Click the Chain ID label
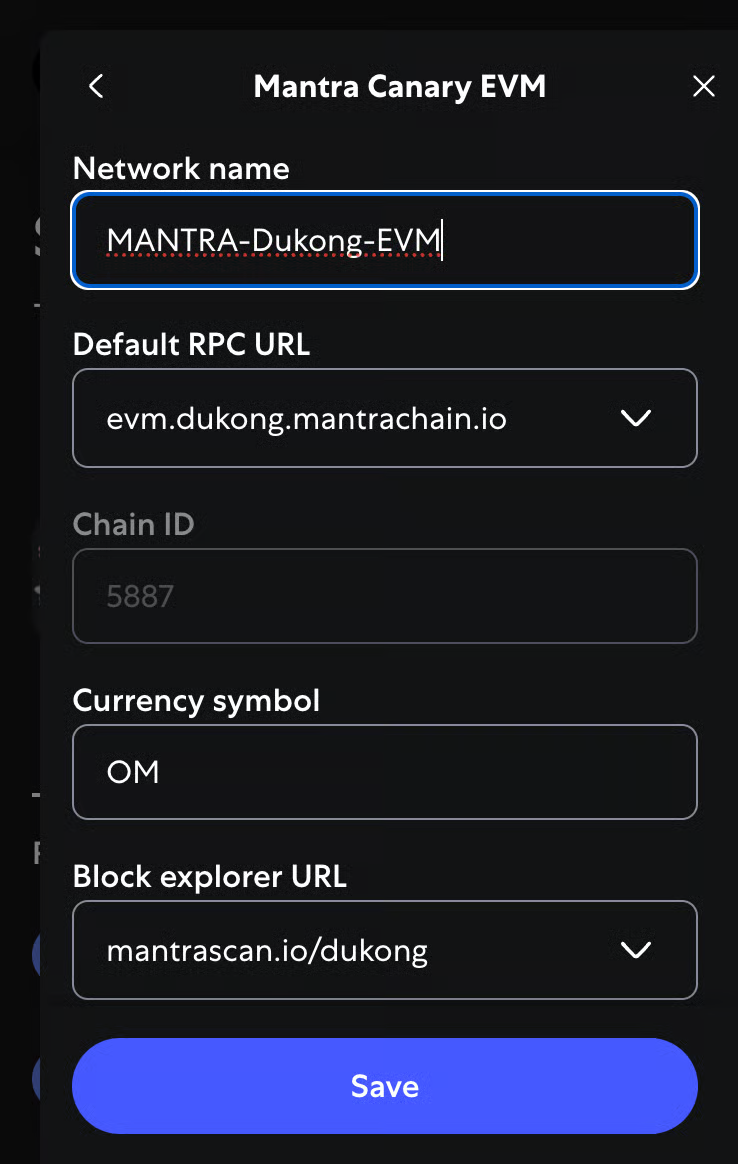The width and height of the screenshot is (738, 1164). click(133, 524)
